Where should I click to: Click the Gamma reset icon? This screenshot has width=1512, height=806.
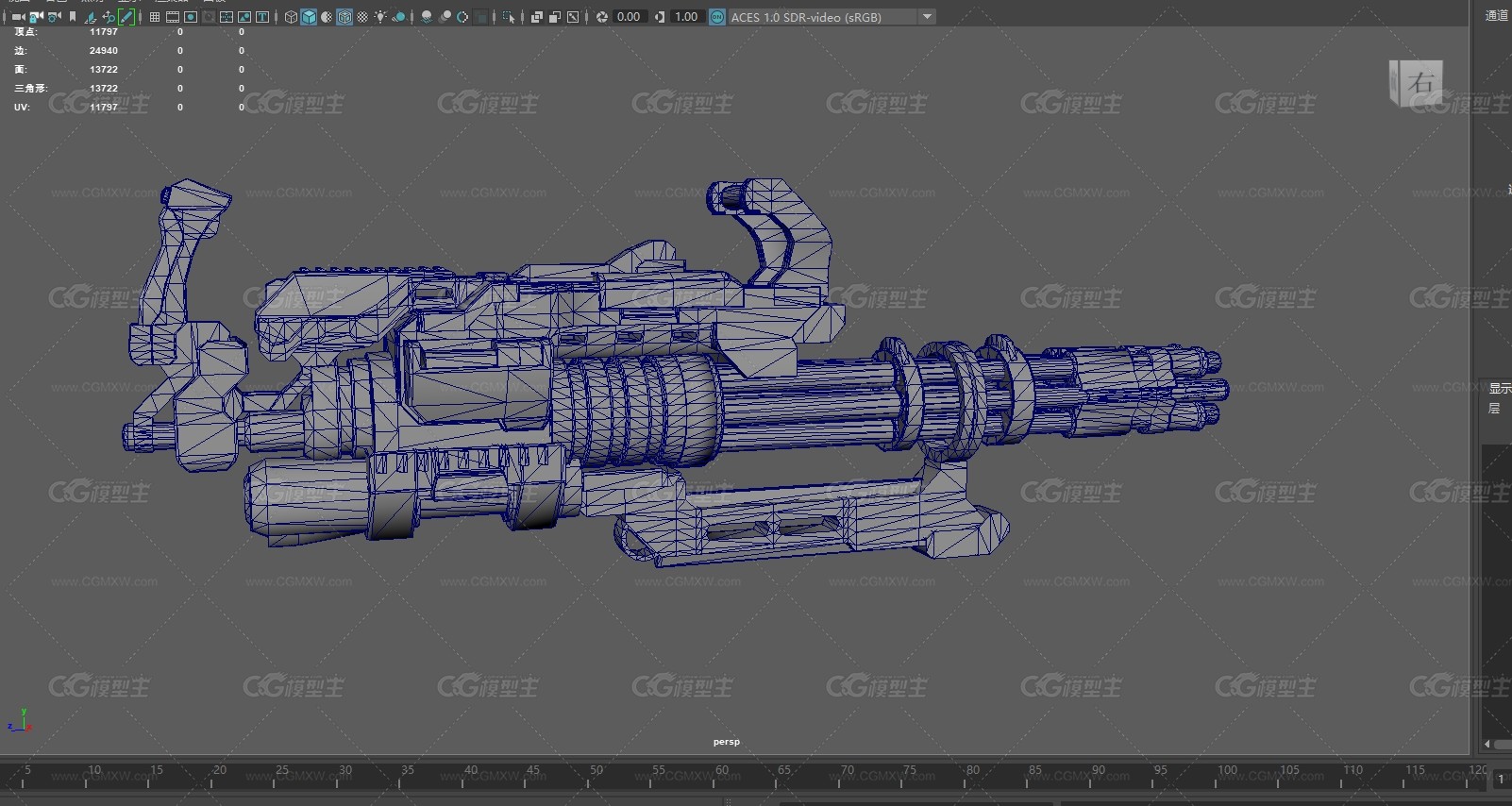click(659, 17)
